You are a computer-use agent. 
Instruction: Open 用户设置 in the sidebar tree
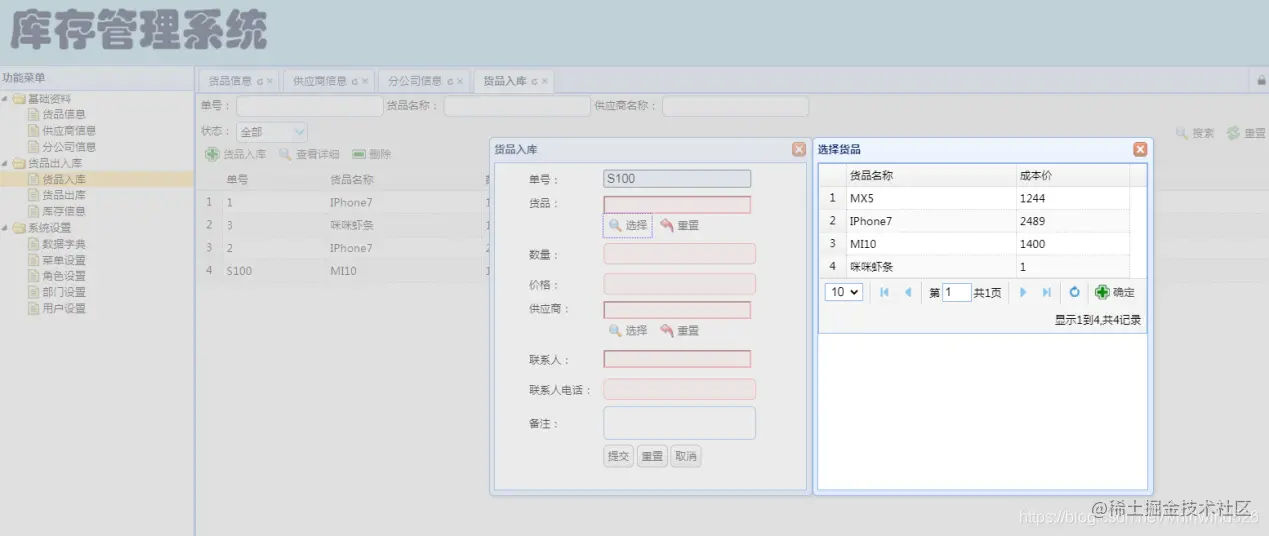point(63,308)
